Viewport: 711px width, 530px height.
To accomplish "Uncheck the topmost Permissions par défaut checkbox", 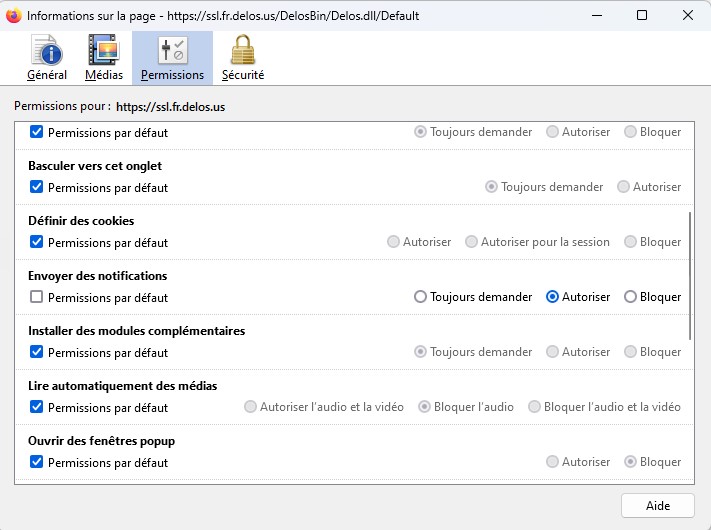I will pyautogui.click(x=36, y=132).
